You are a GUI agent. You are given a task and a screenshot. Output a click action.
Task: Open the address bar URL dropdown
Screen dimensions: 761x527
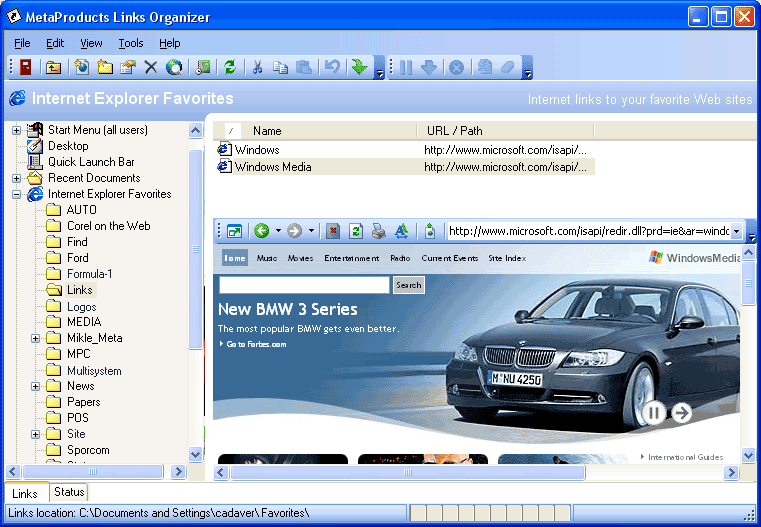pyautogui.click(x=736, y=231)
